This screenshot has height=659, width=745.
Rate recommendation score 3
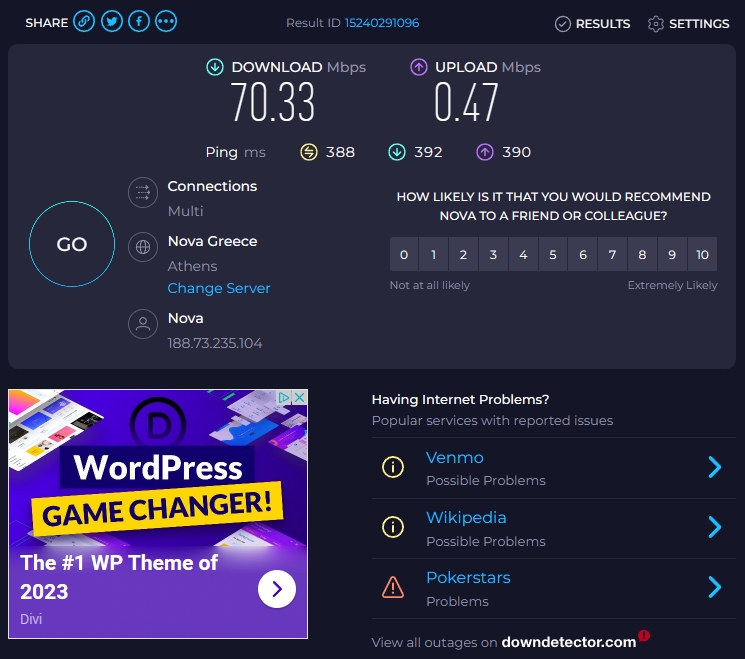pyautogui.click(x=493, y=254)
